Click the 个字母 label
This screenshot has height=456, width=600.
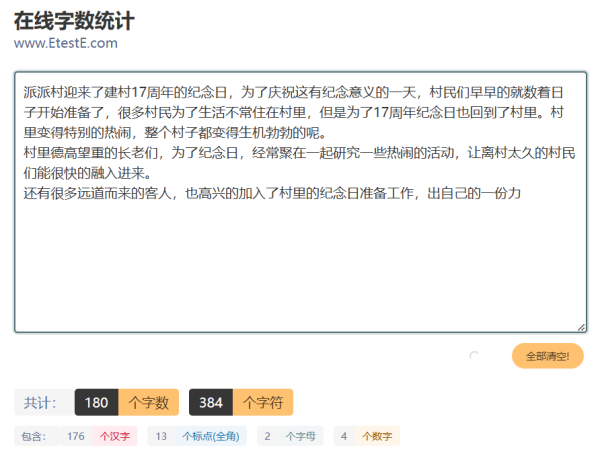(300, 436)
